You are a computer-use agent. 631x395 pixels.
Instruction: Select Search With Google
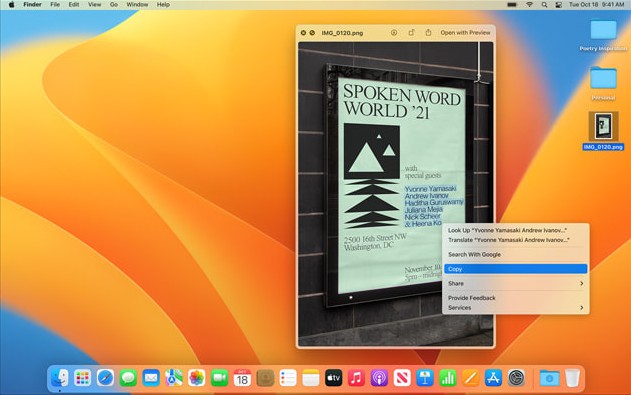click(x=516, y=255)
